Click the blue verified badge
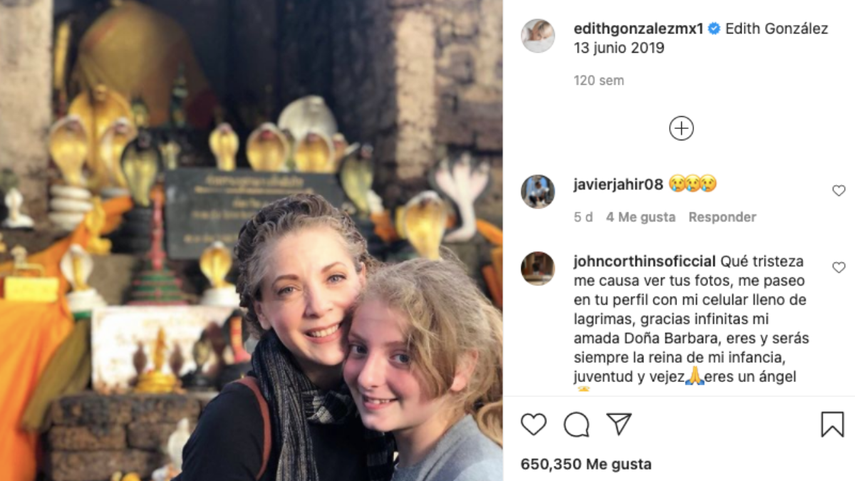 (714, 29)
